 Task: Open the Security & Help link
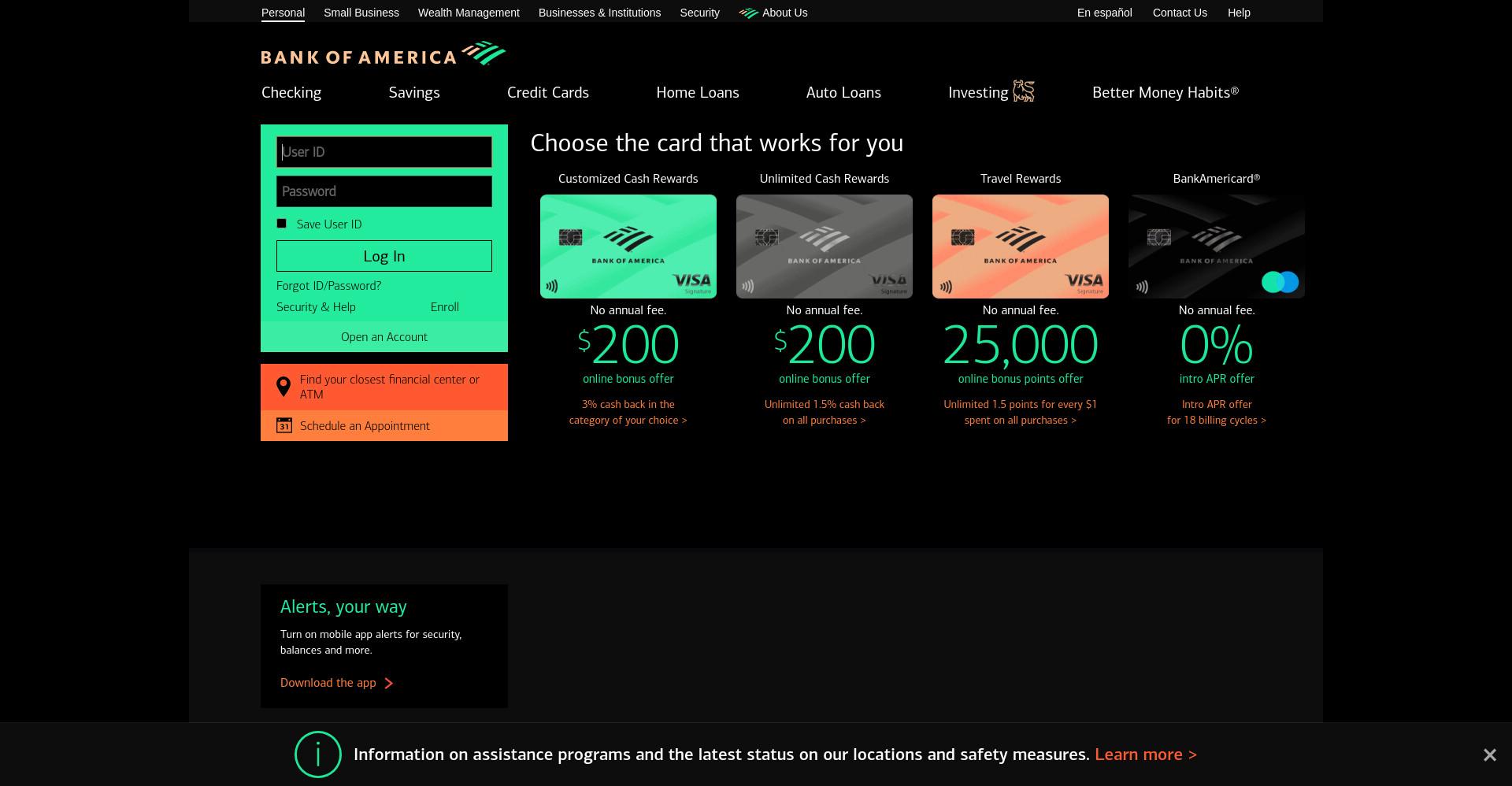(316, 307)
